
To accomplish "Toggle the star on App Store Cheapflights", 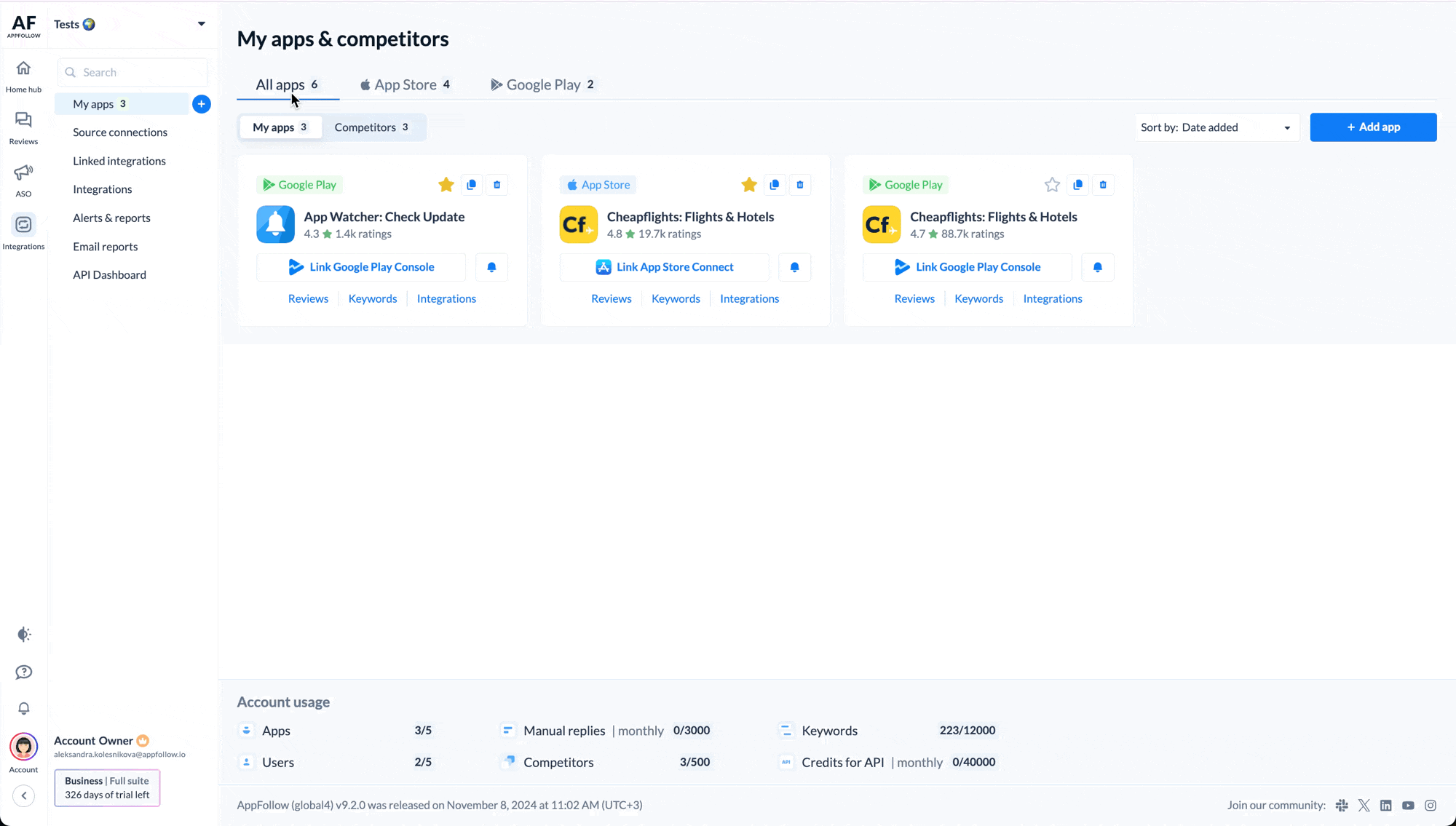I will 749,185.
